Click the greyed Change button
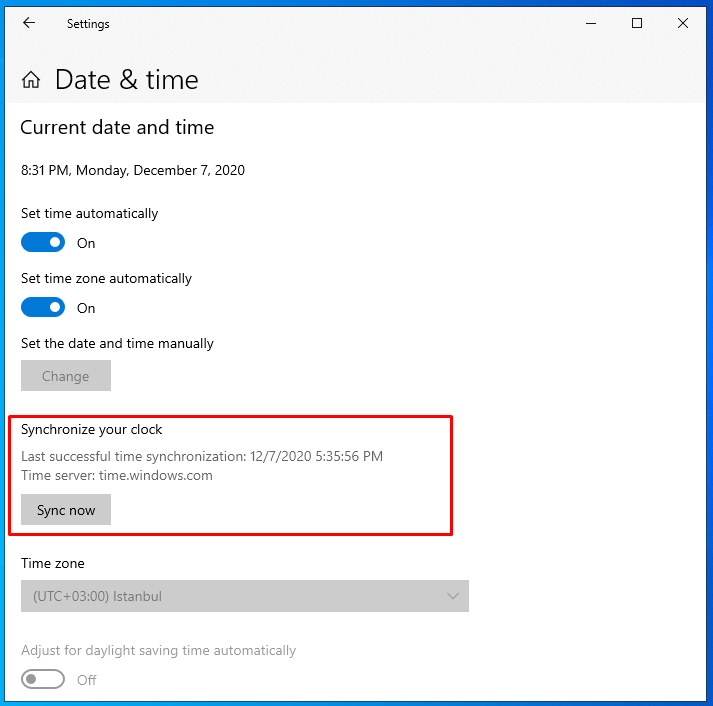713x706 pixels. pyautogui.click(x=66, y=376)
